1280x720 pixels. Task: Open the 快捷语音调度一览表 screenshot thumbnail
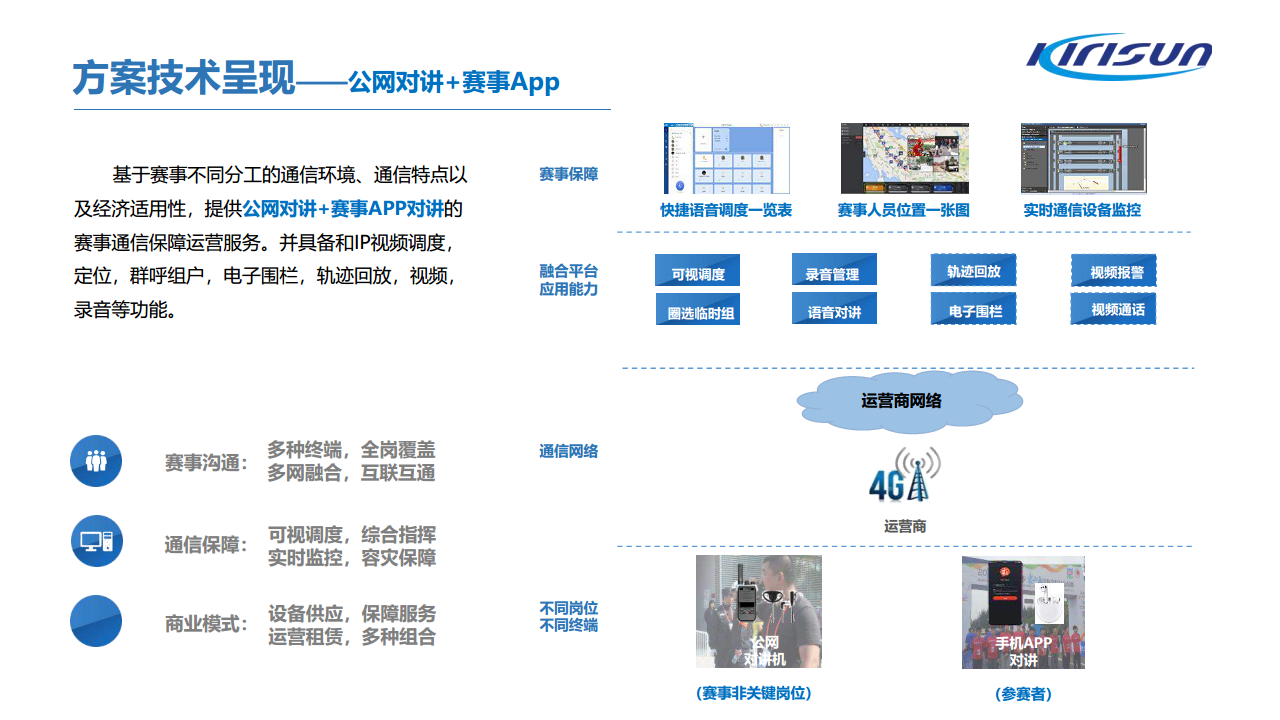pos(726,159)
